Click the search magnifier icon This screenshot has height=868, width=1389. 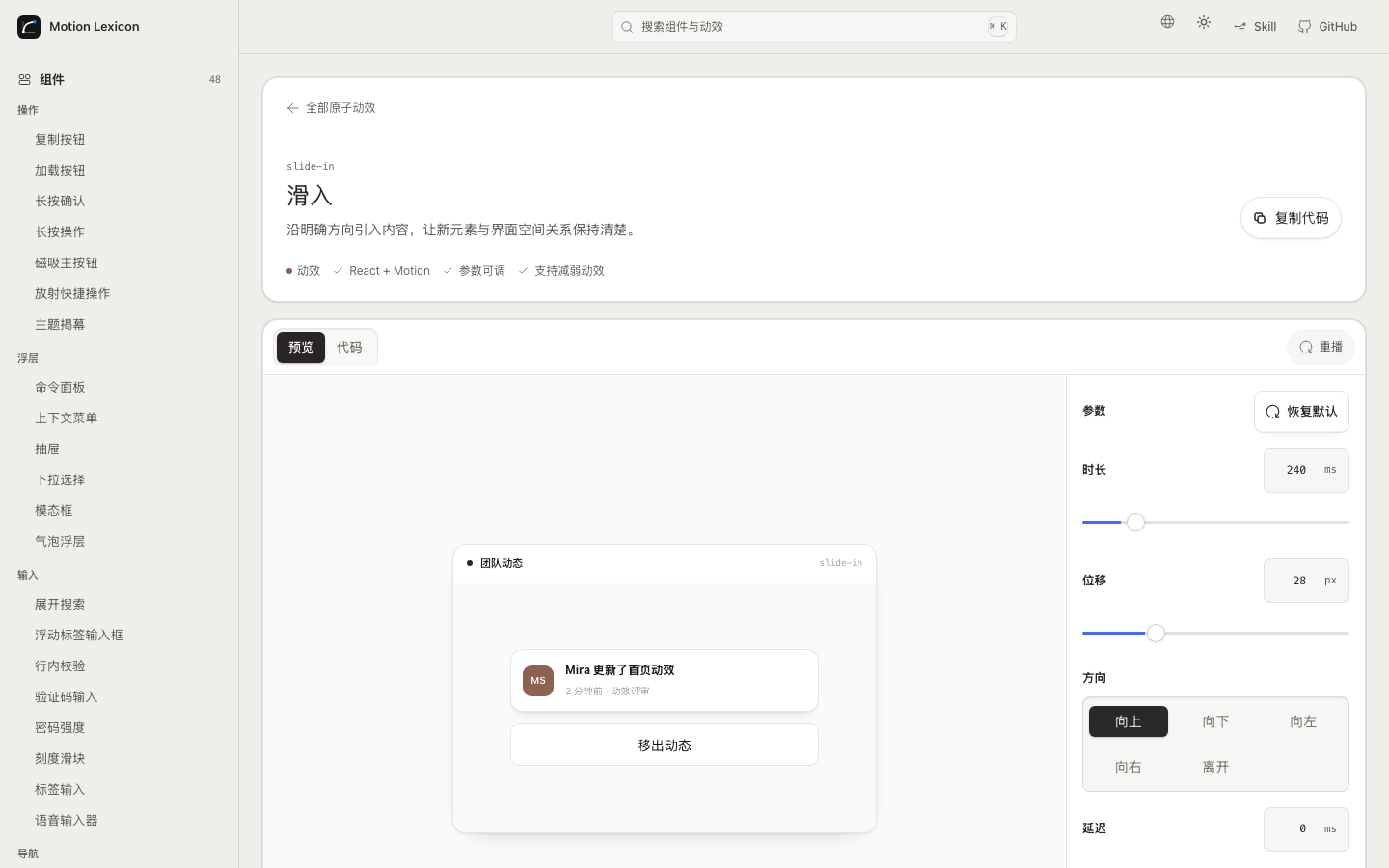(x=627, y=27)
